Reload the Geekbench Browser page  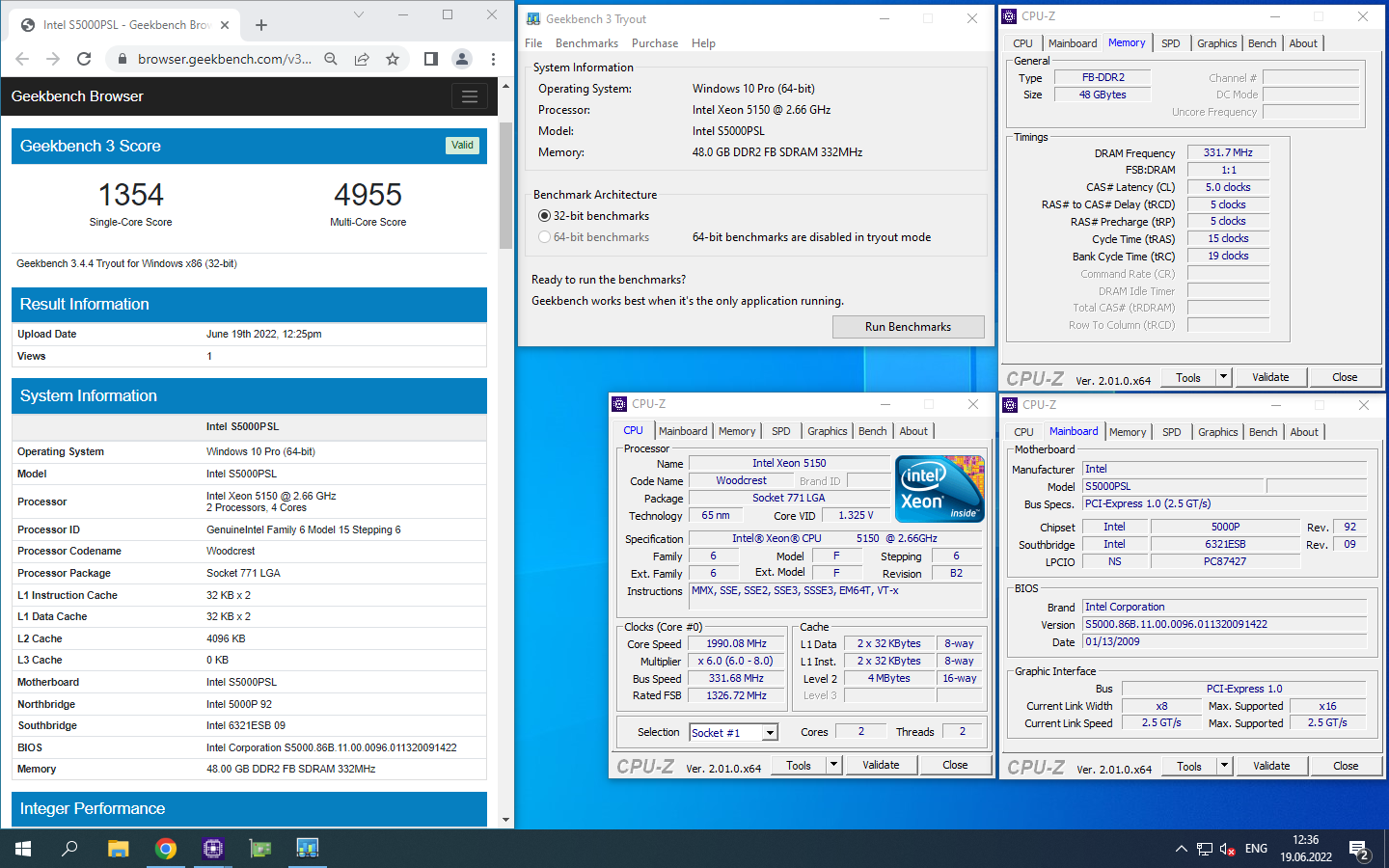click(x=84, y=59)
